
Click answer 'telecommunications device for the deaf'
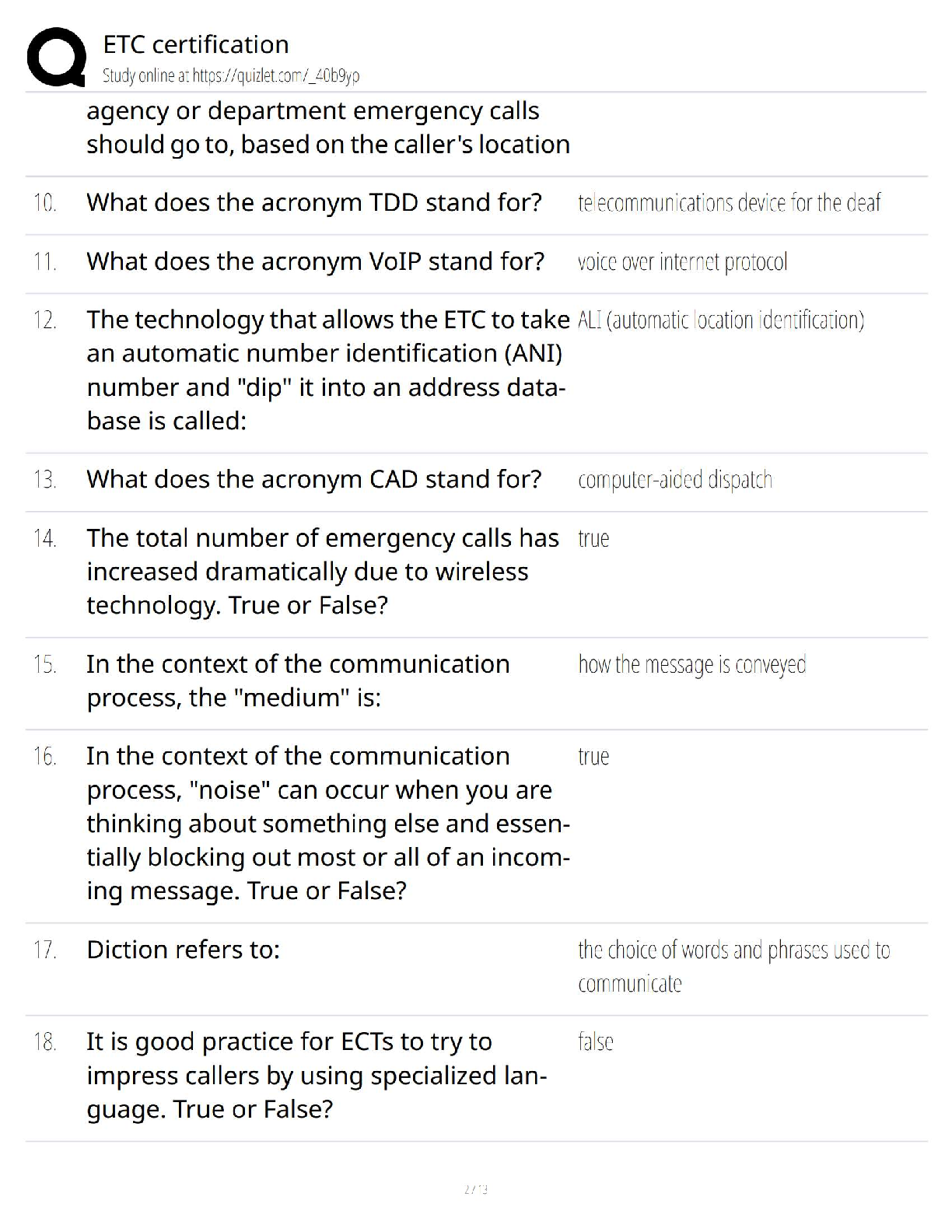[x=730, y=203]
